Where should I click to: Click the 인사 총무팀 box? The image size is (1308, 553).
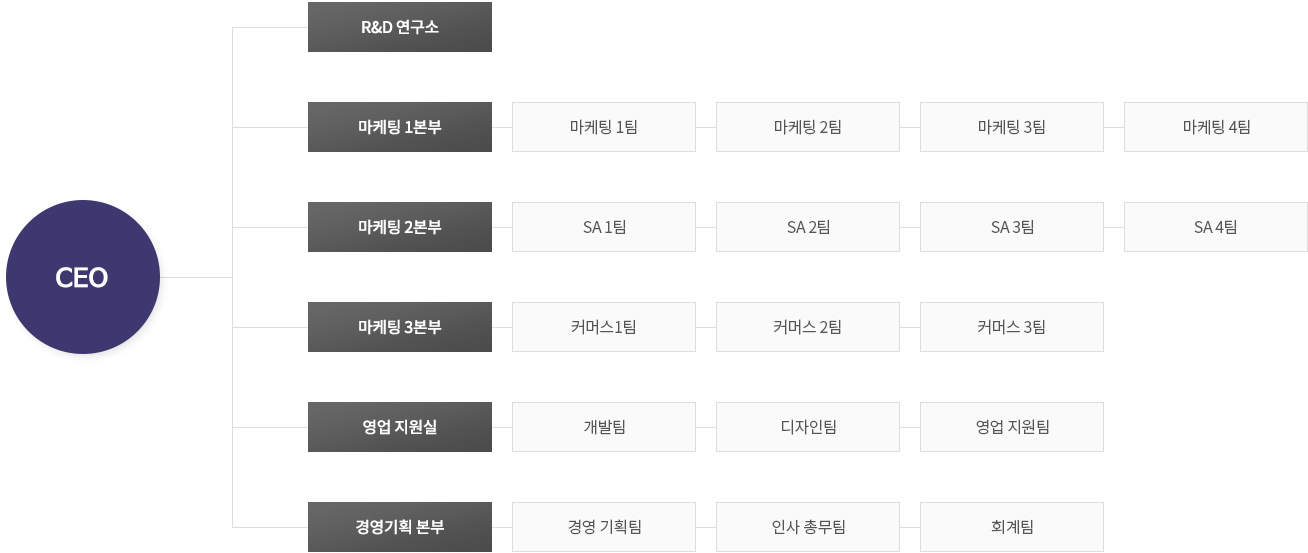tap(808, 527)
